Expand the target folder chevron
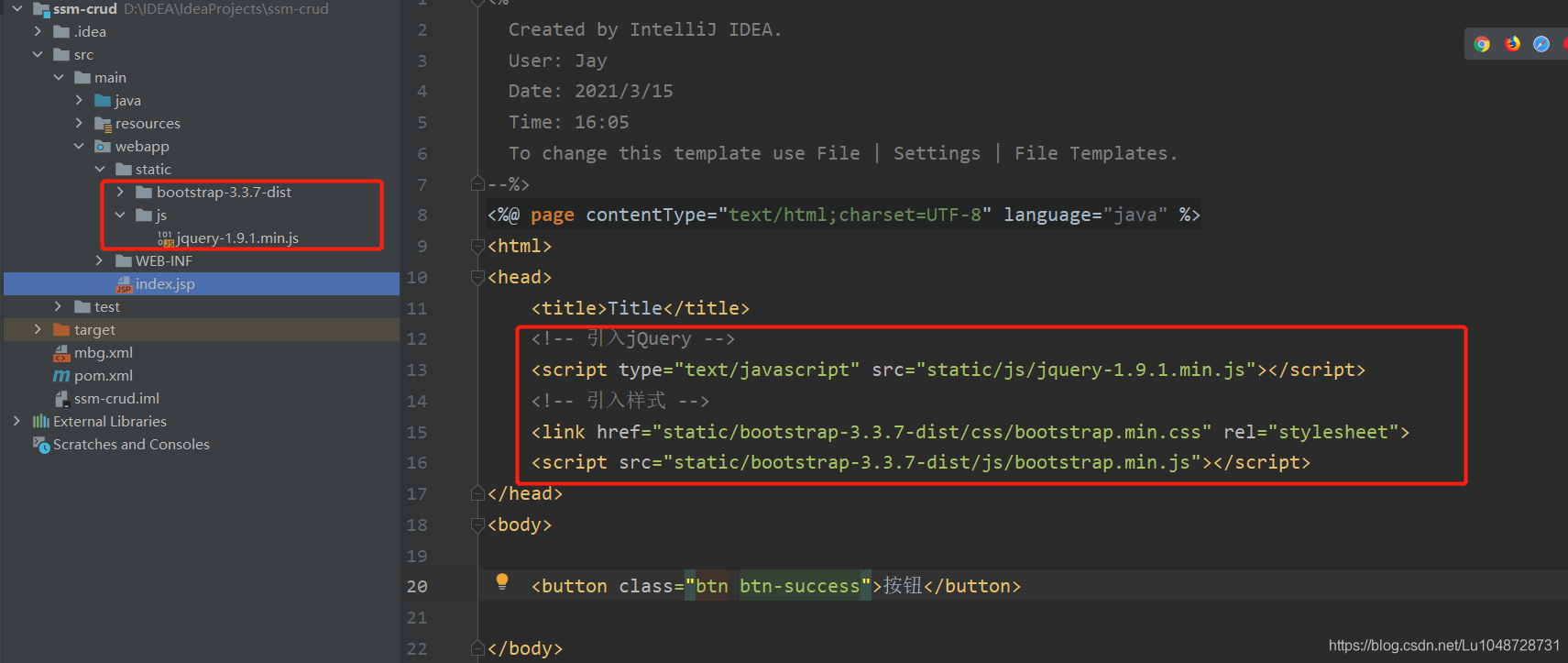 tap(38, 330)
